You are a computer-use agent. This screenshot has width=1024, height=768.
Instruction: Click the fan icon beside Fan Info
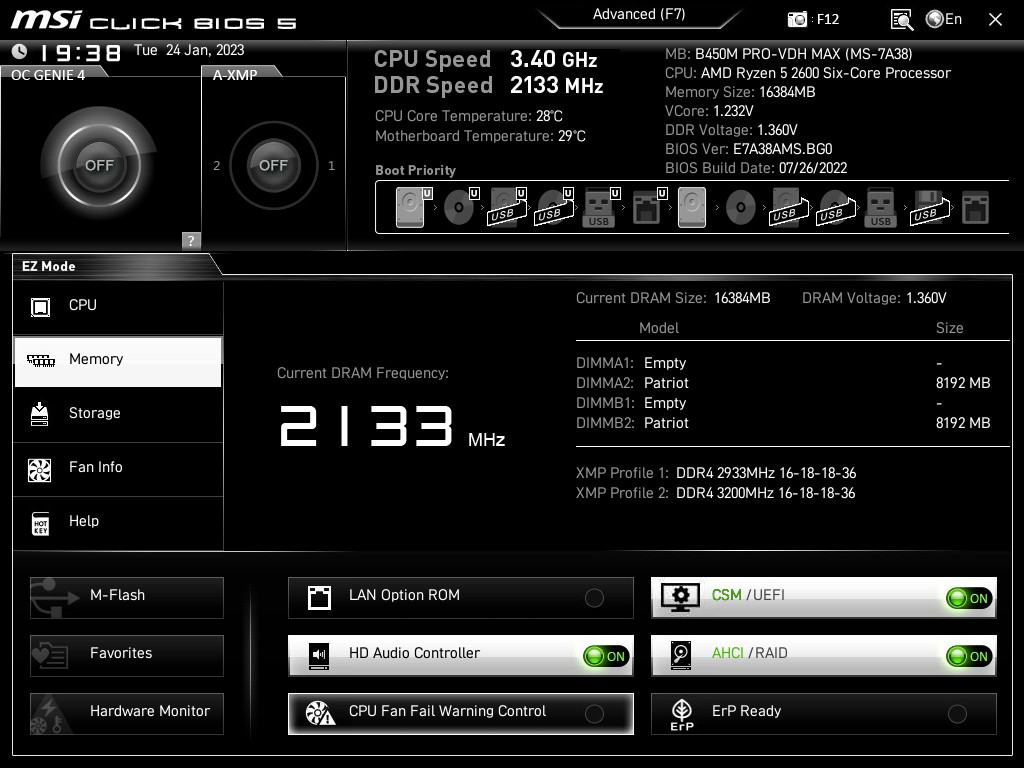40,470
